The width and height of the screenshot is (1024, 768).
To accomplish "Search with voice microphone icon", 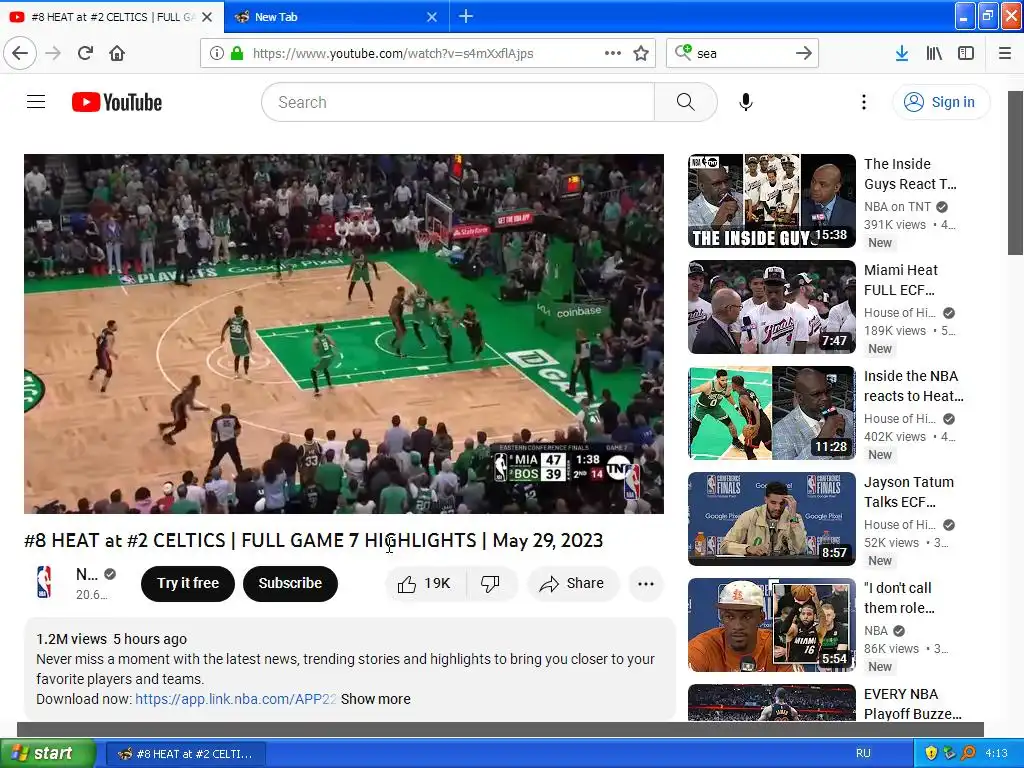I will 746,102.
